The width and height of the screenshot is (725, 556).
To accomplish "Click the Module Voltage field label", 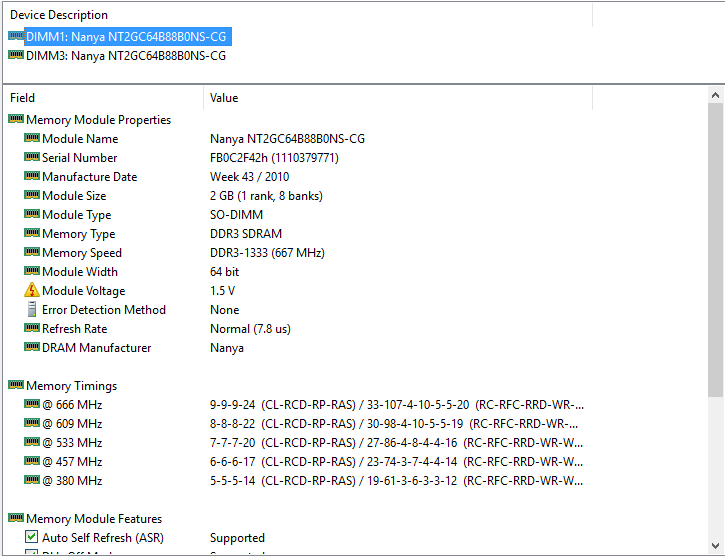I will coord(84,290).
